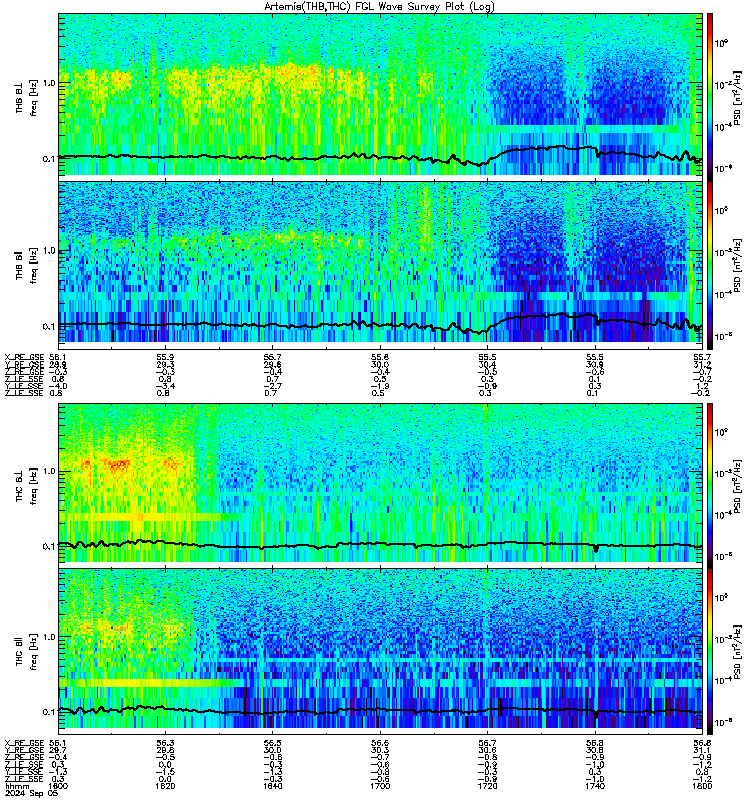The width and height of the screenshot is (750, 800).
Task: Click the '56.7' X_RE_GSE value for THC
Action: coord(487,743)
